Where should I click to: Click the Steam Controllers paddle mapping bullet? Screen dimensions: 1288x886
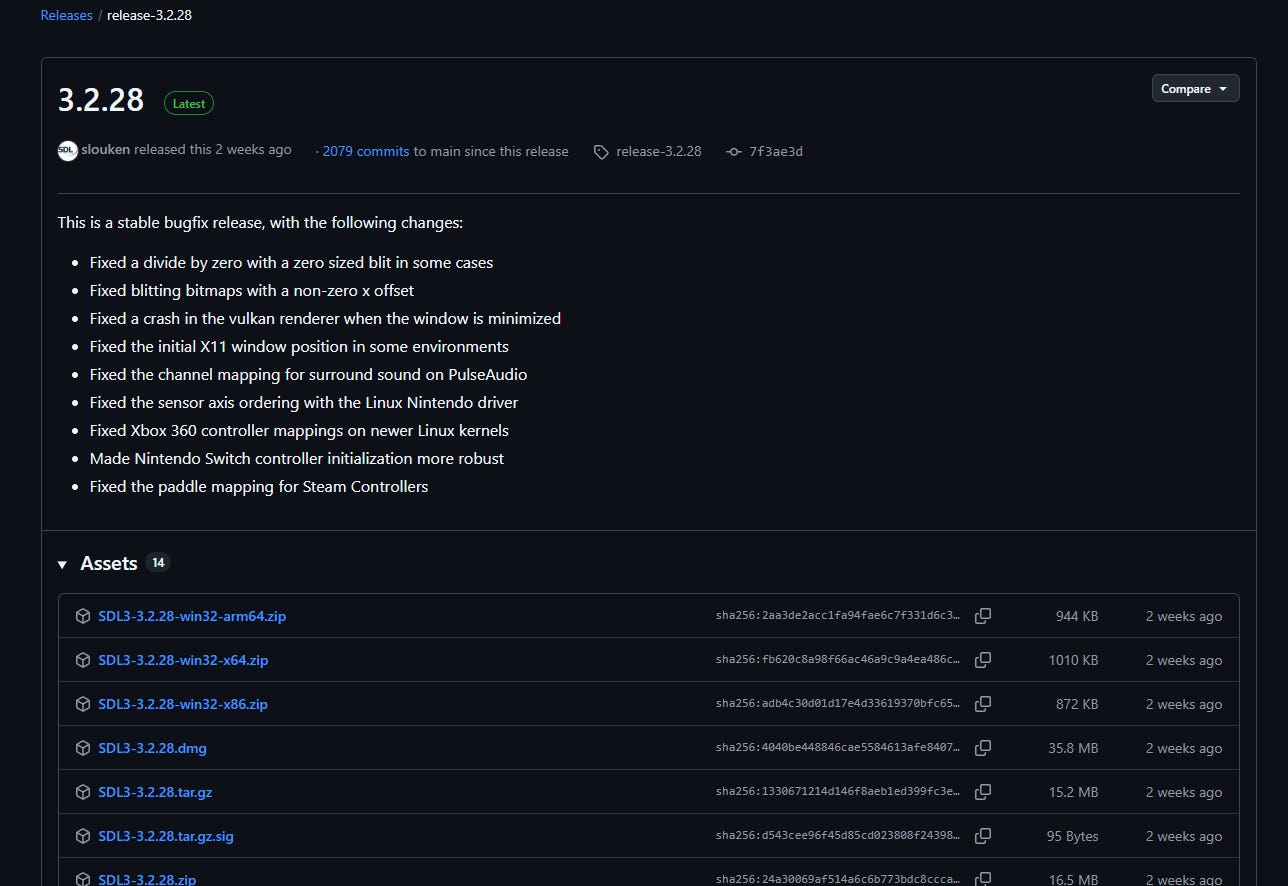[x=259, y=486]
